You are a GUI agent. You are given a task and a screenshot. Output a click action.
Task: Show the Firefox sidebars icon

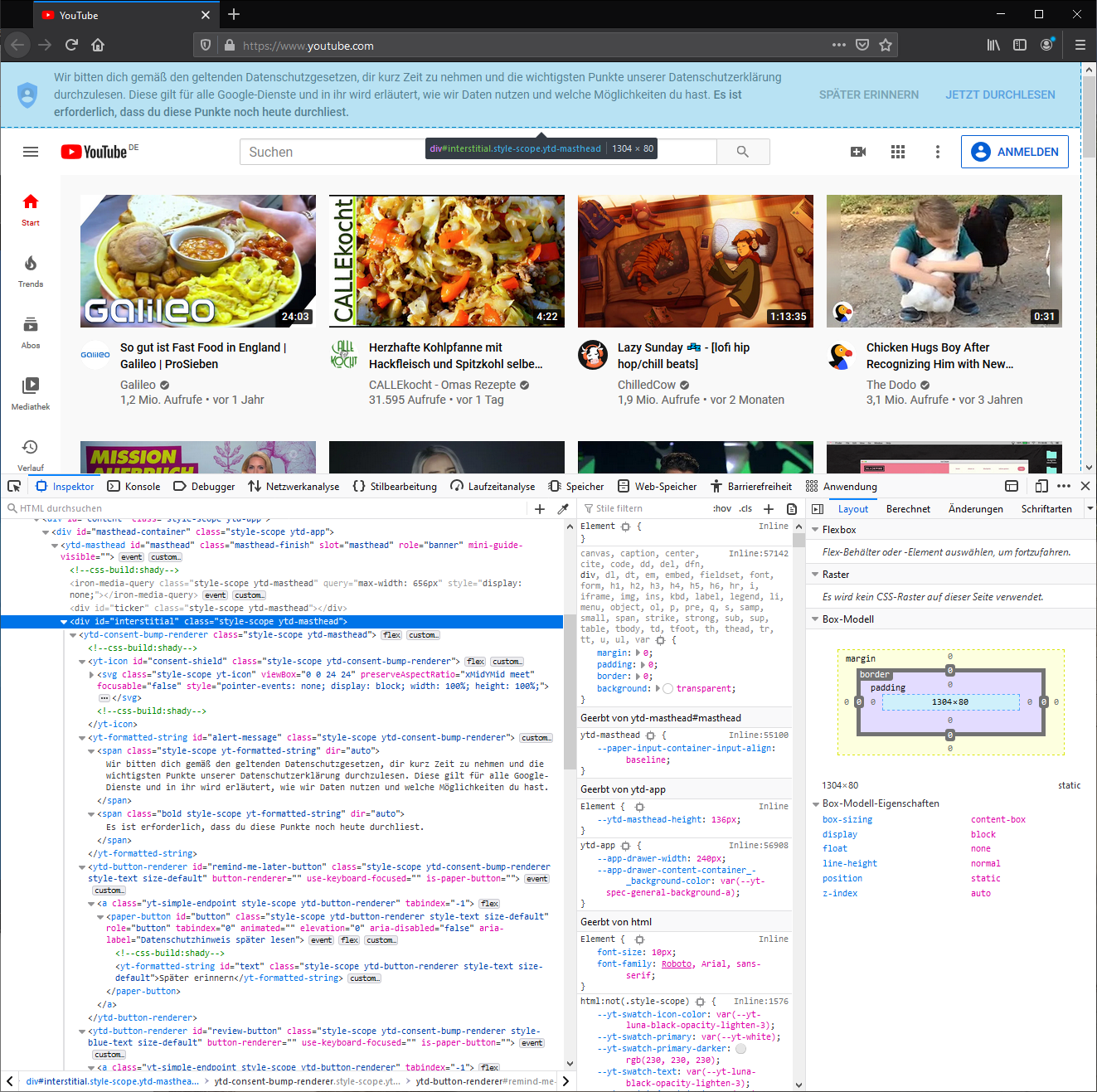tap(1020, 45)
